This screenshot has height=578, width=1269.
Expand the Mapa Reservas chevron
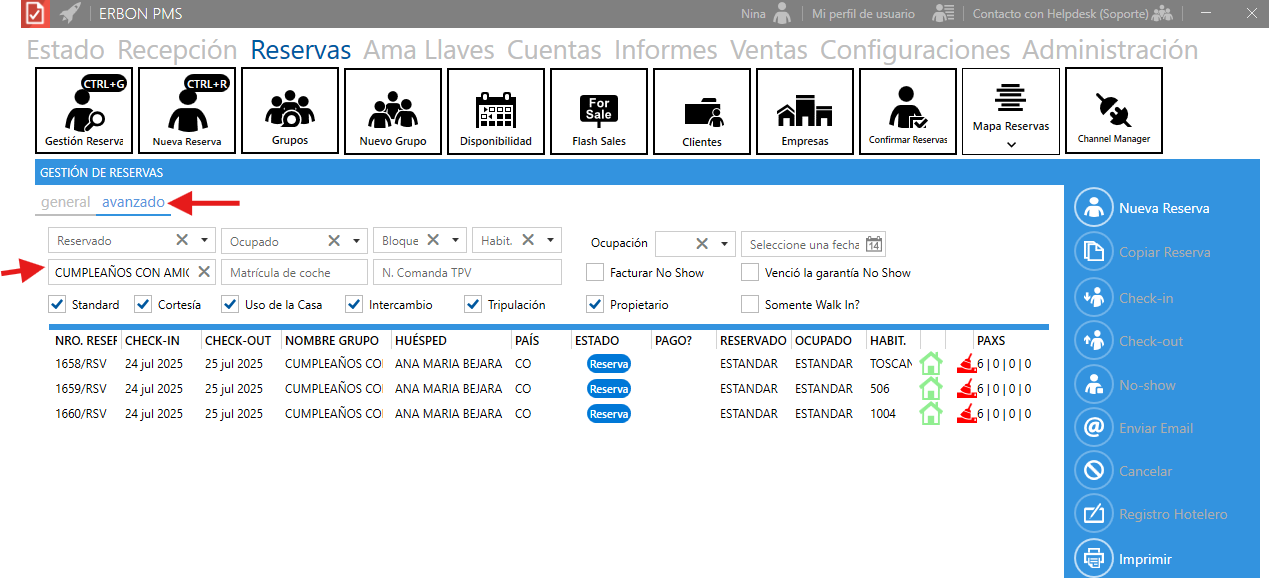tap(1011, 144)
